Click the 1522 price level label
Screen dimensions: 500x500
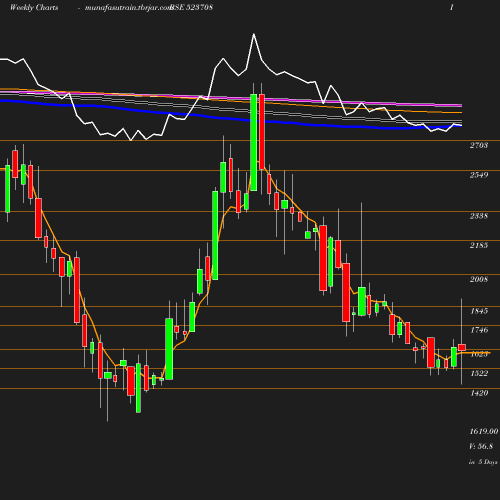479,373
